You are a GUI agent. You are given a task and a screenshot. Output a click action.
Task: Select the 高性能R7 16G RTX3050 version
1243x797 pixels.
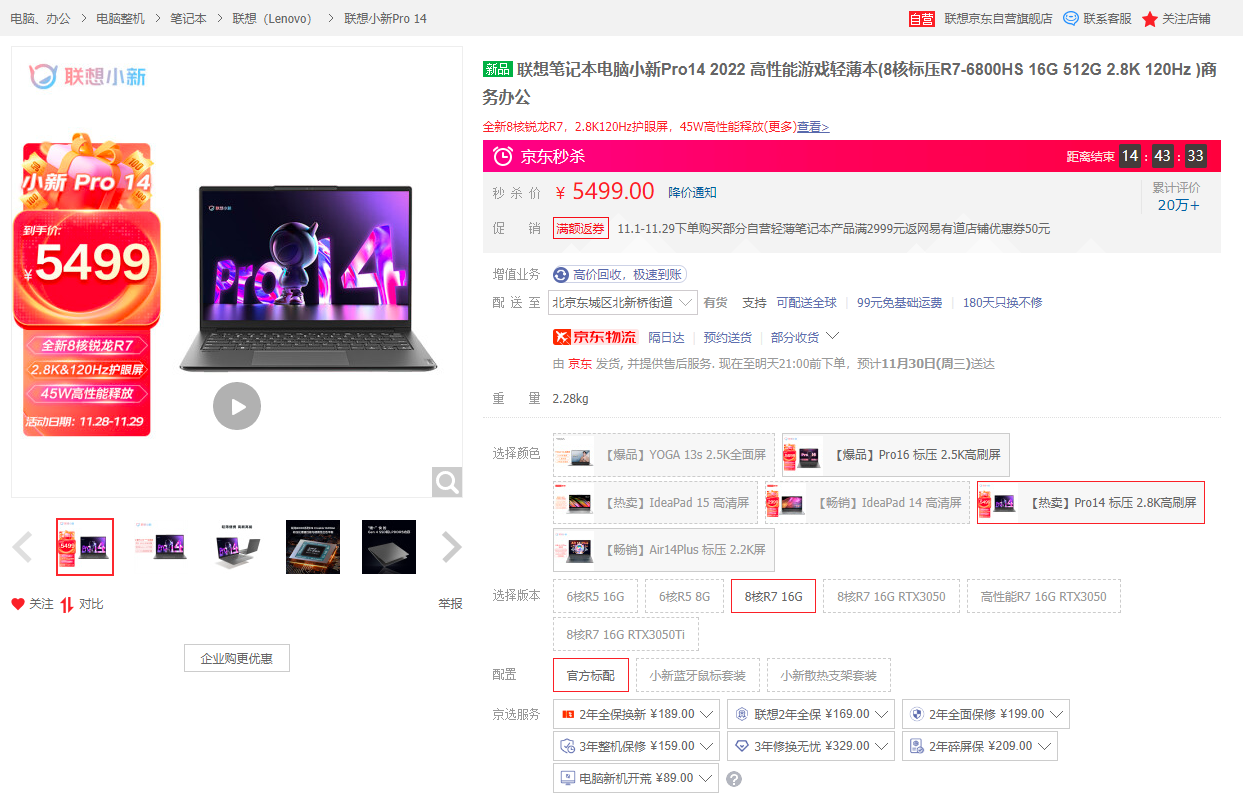(1044, 596)
